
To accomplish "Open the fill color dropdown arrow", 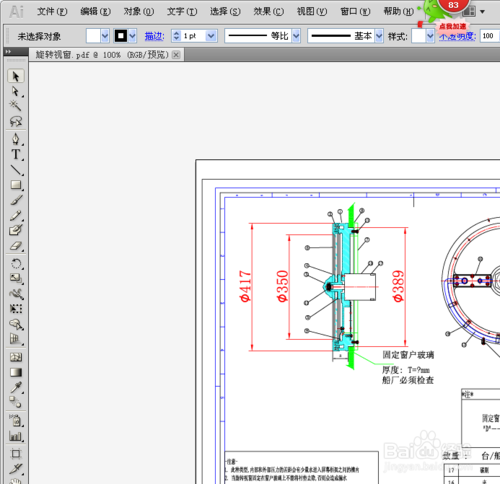I will [105, 36].
